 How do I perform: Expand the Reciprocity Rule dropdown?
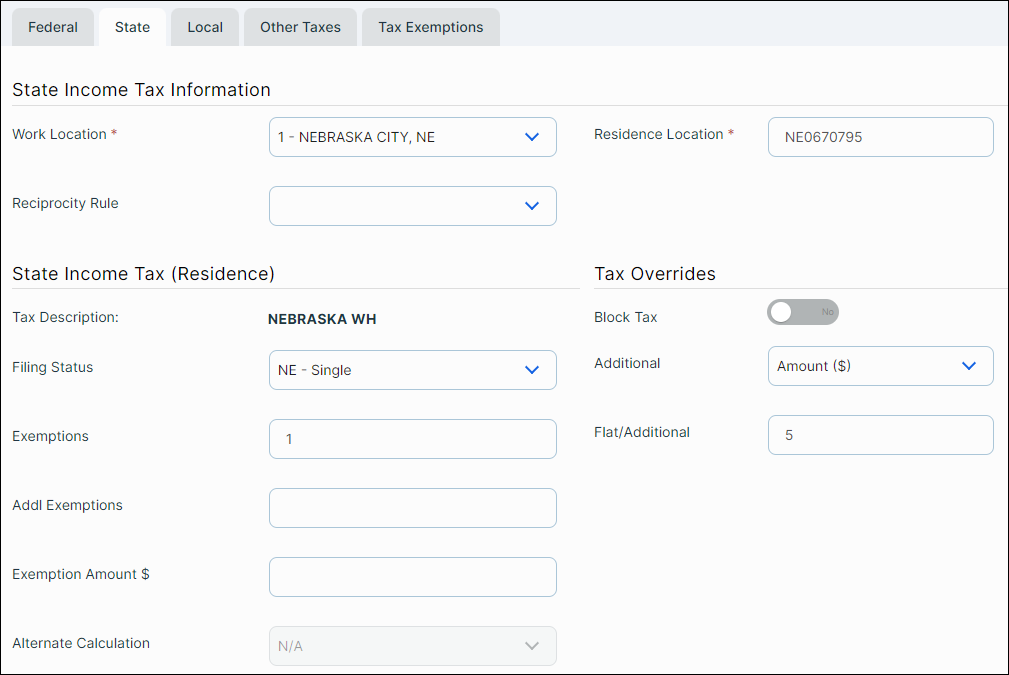coord(412,206)
